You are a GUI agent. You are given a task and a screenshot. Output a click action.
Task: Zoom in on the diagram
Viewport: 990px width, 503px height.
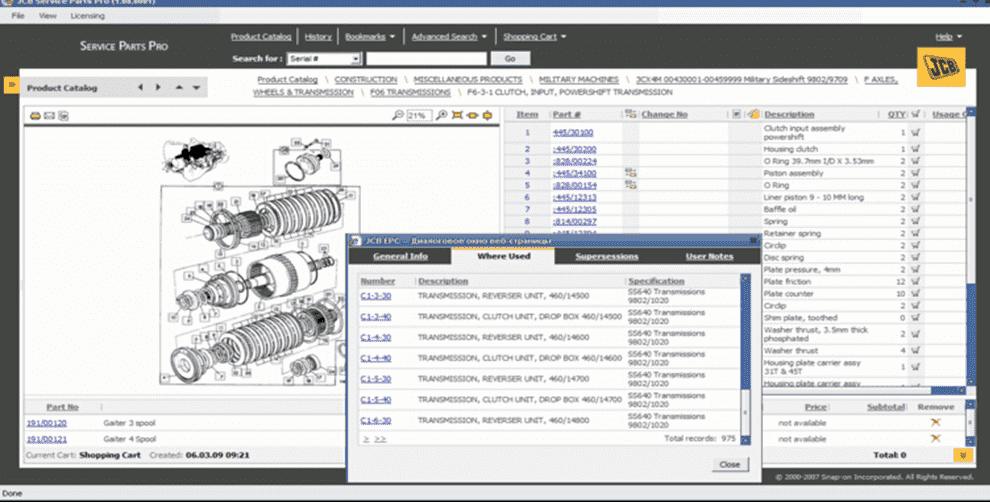[441, 115]
